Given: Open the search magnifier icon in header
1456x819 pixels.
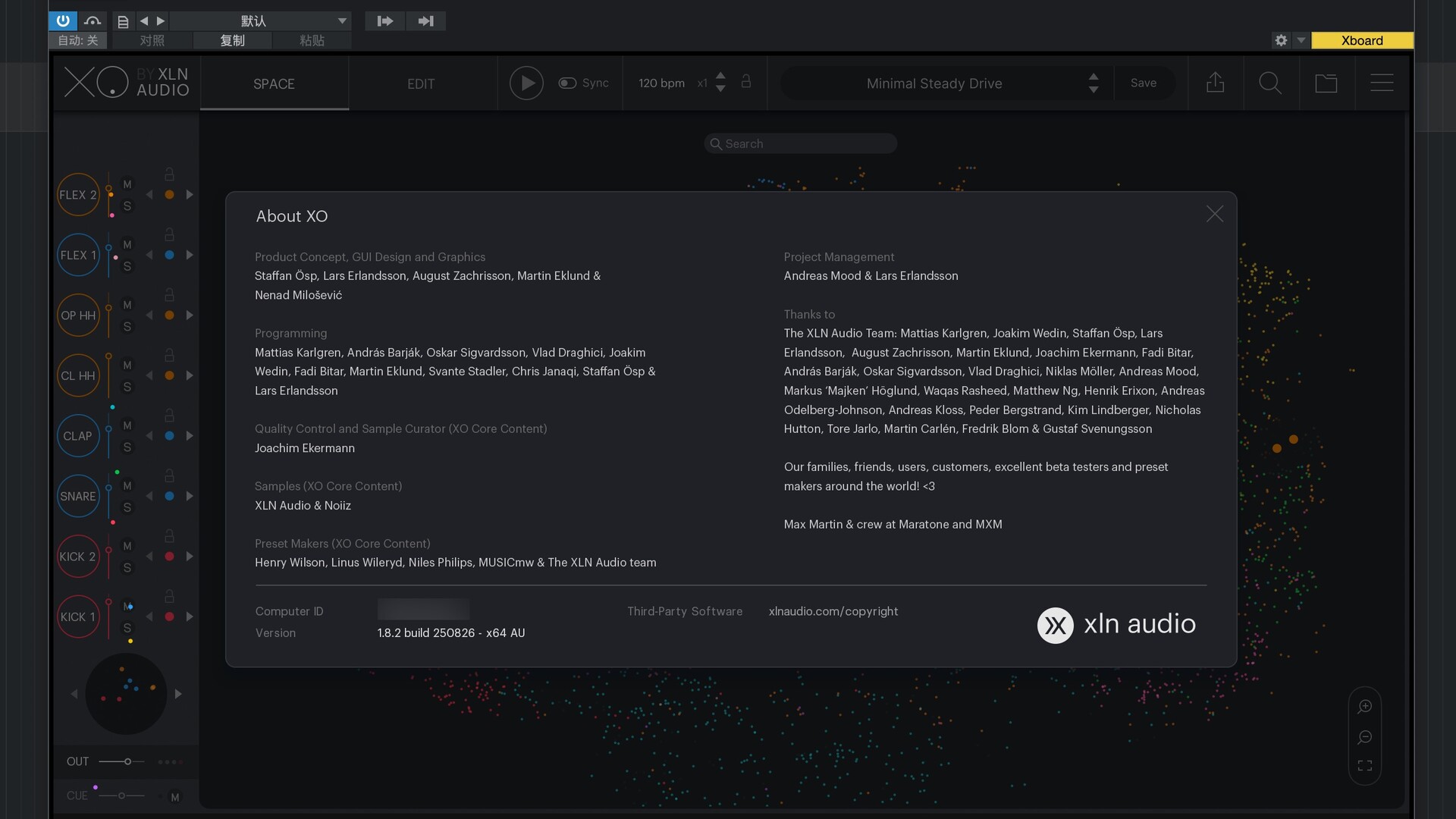Looking at the screenshot, I should click(x=1270, y=83).
